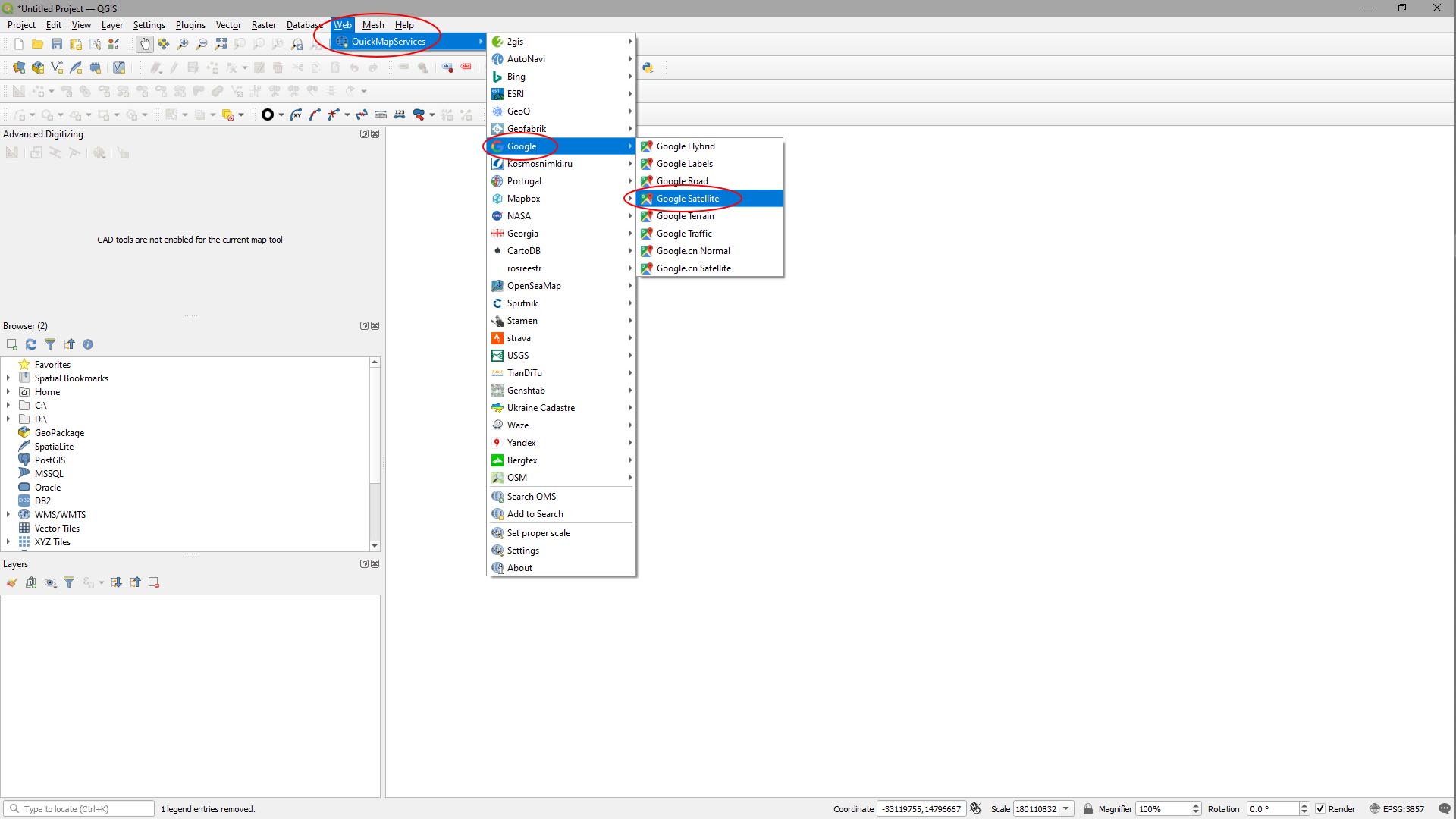The height and width of the screenshot is (819, 1456).
Task: Expand the XYZ Tiles node
Action: pyautogui.click(x=8, y=541)
